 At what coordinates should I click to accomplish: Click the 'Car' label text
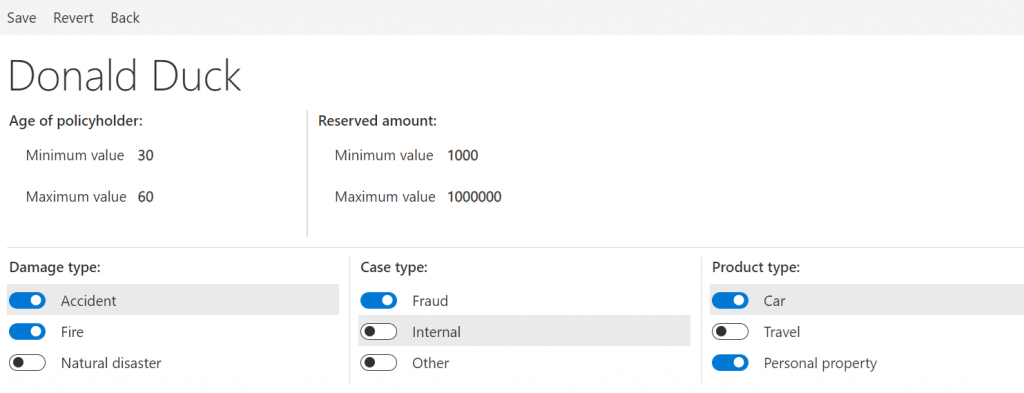775,300
